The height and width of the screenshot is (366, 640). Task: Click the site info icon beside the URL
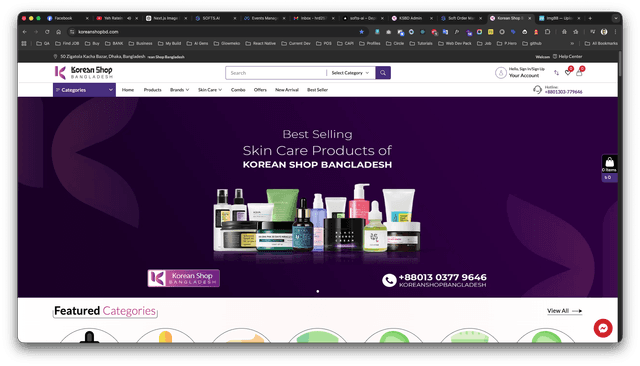tap(72, 31)
